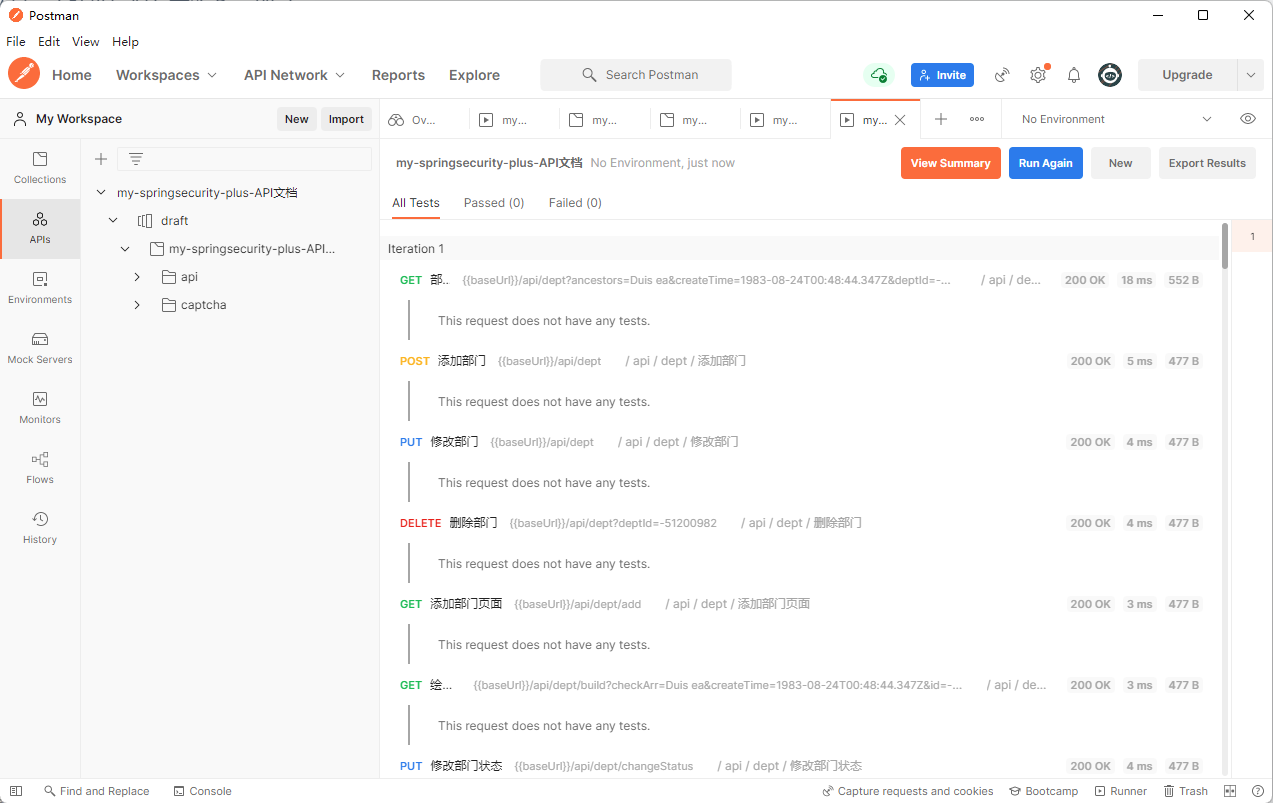Open the No Environment selector
1273x803 pixels.
tap(1116, 119)
